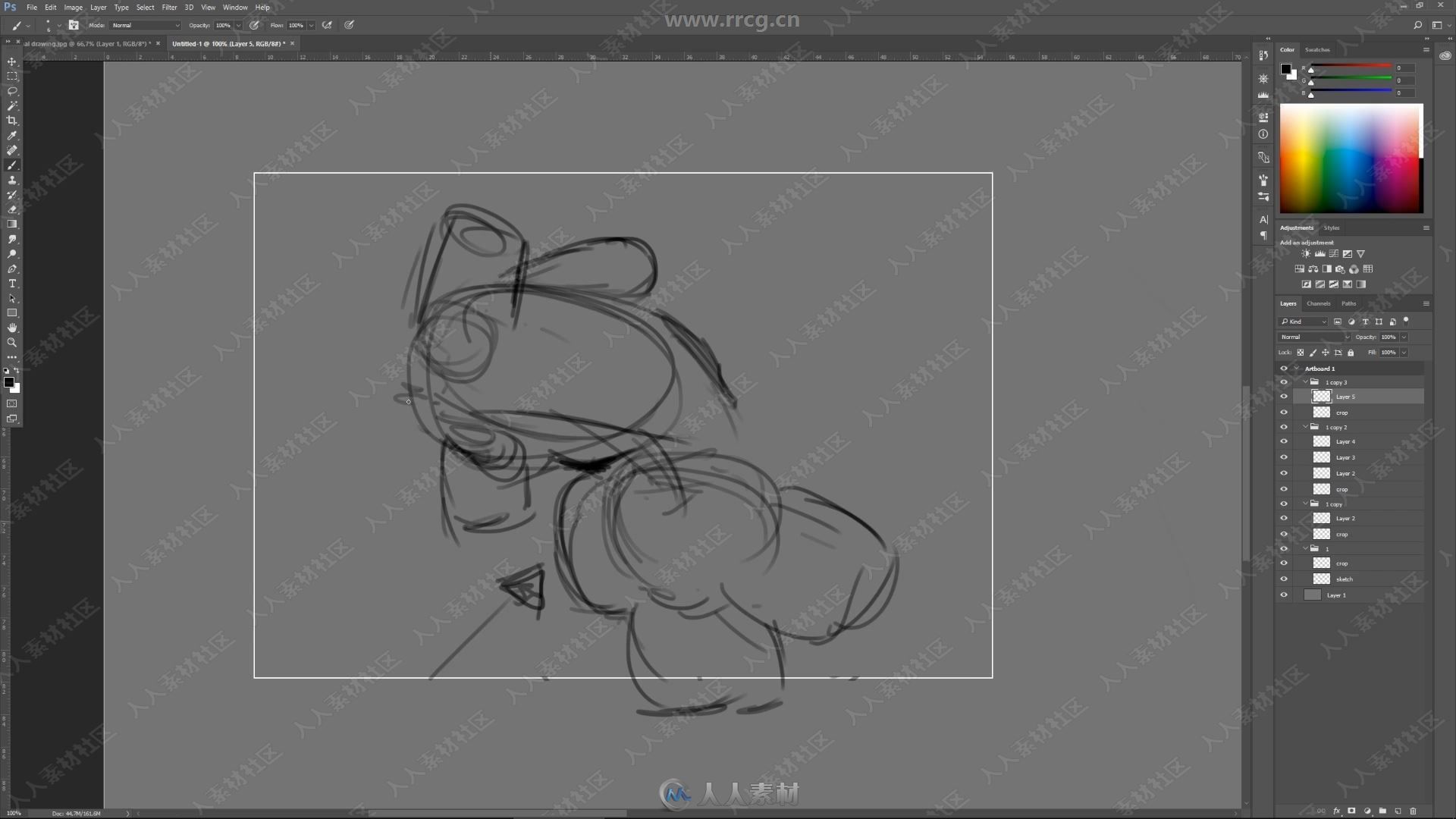
Task: Hide the sketch layer
Action: click(x=1284, y=579)
